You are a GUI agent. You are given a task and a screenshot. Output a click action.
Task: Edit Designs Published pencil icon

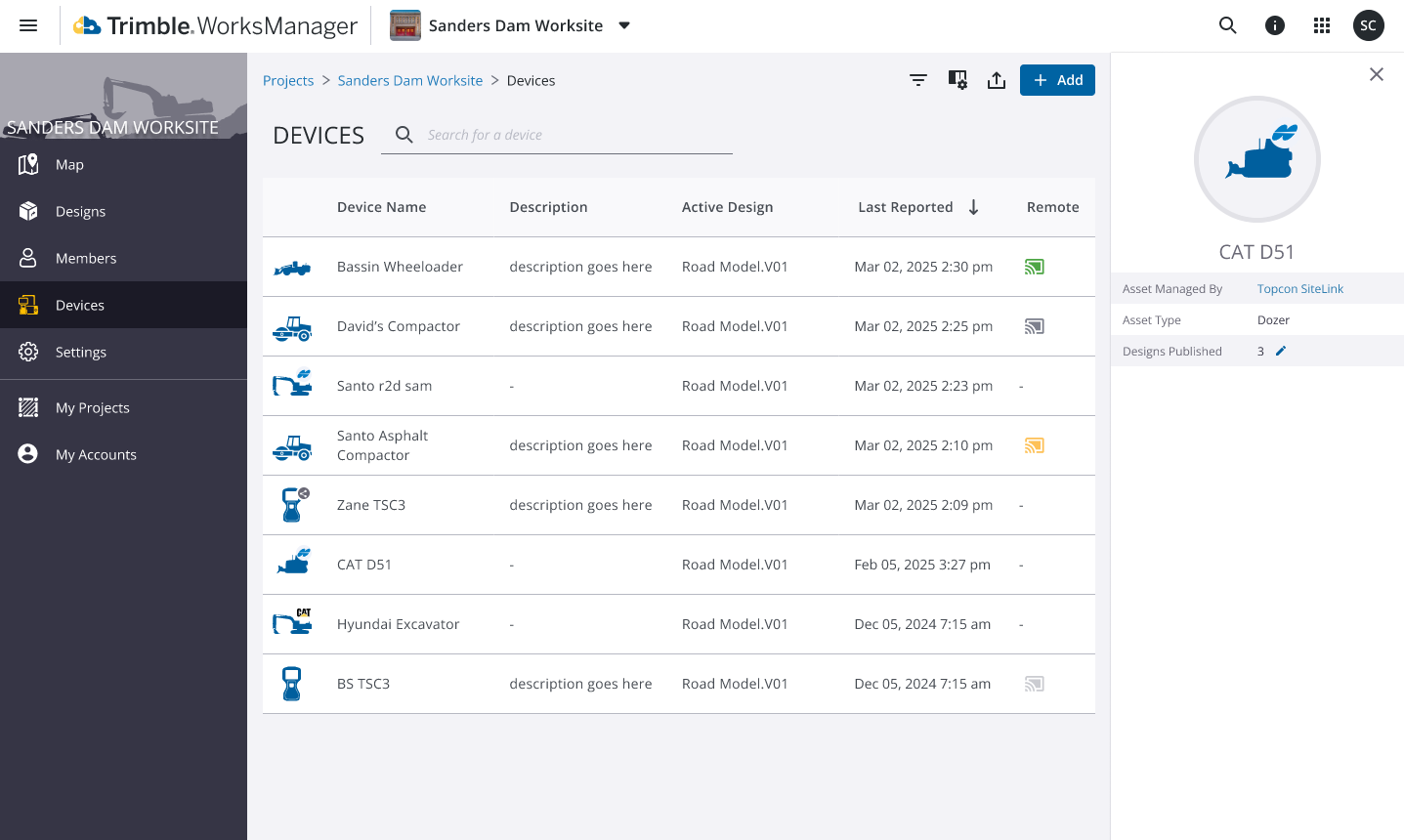click(x=1281, y=351)
